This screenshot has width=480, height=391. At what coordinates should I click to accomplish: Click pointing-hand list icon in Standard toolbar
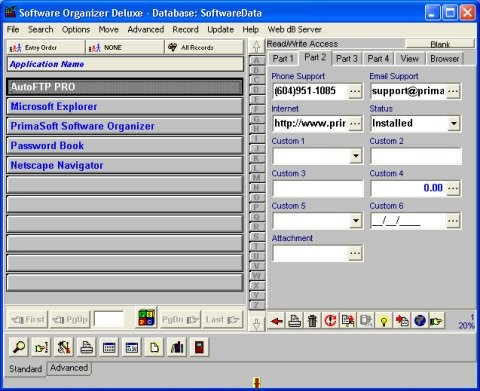[41, 347]
